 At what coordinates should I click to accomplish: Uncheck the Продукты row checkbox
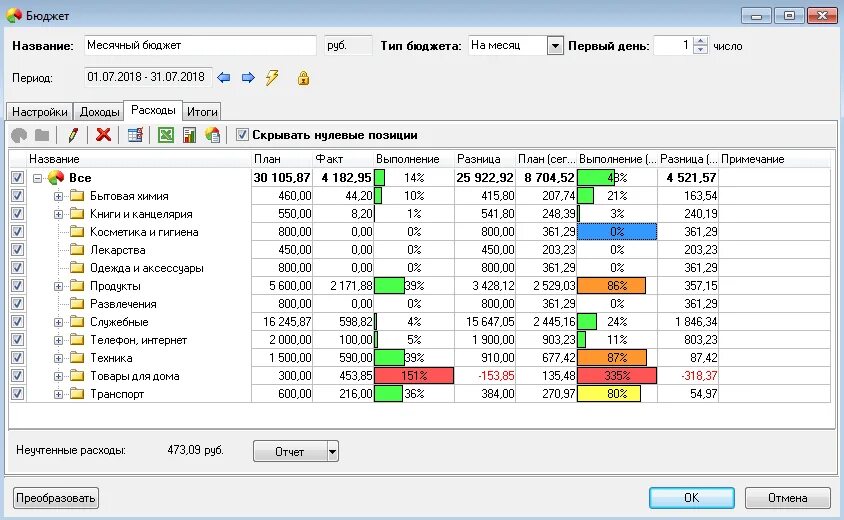(17, 285)
